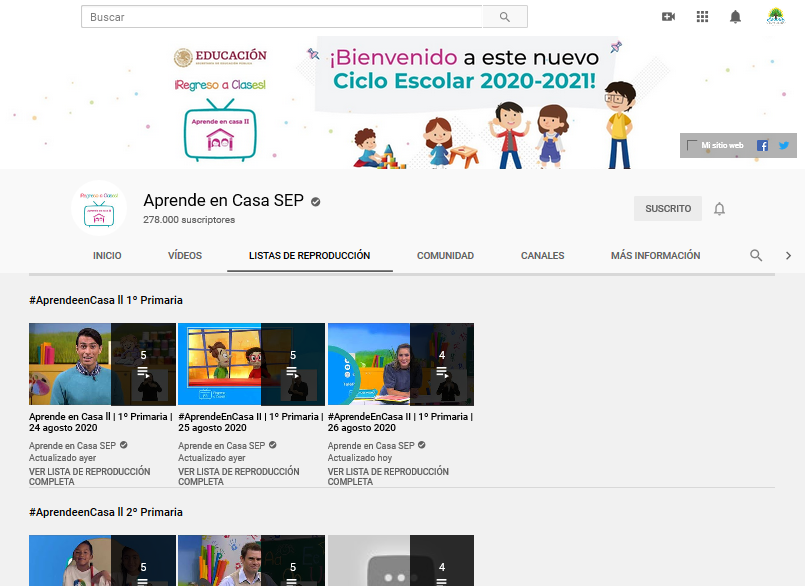Click the Aprende en Casa SEP channel title
The height and width of the screenshot is (586, 805).
223,200
